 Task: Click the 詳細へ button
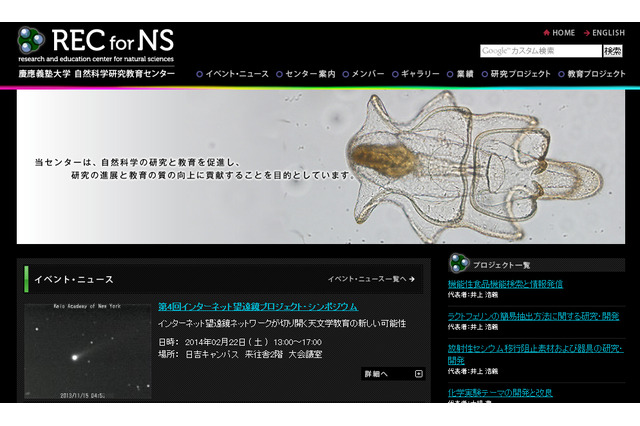(393, 374)
